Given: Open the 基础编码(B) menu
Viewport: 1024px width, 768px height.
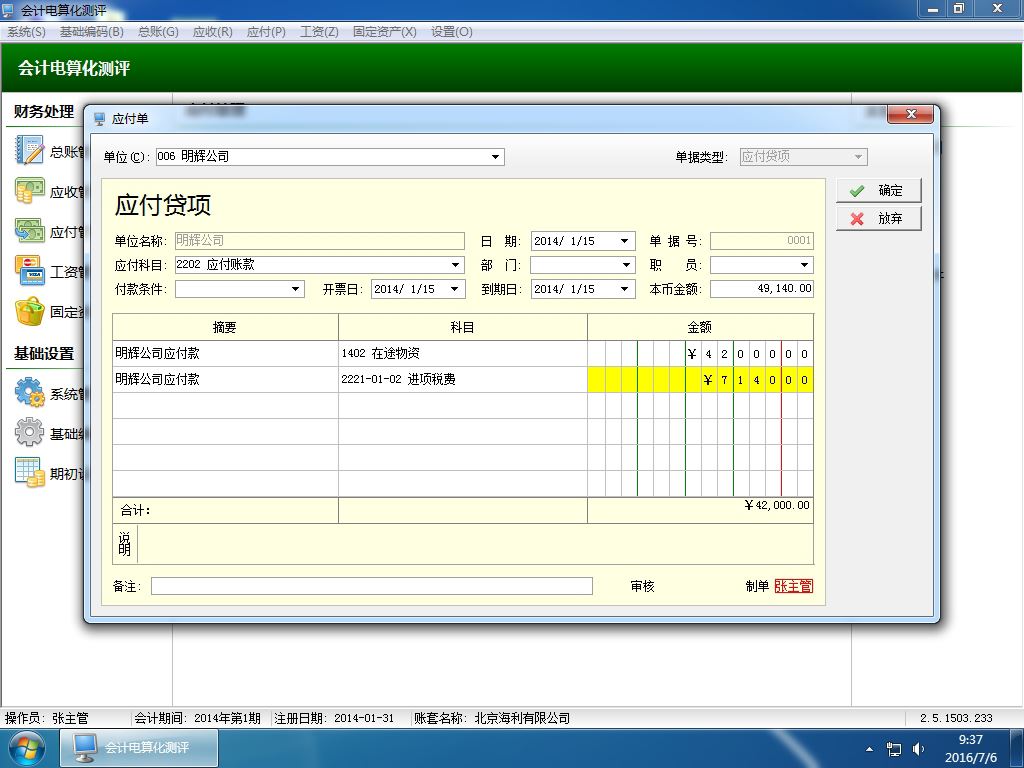Looking at the screenshot, I should coord(91,32).
